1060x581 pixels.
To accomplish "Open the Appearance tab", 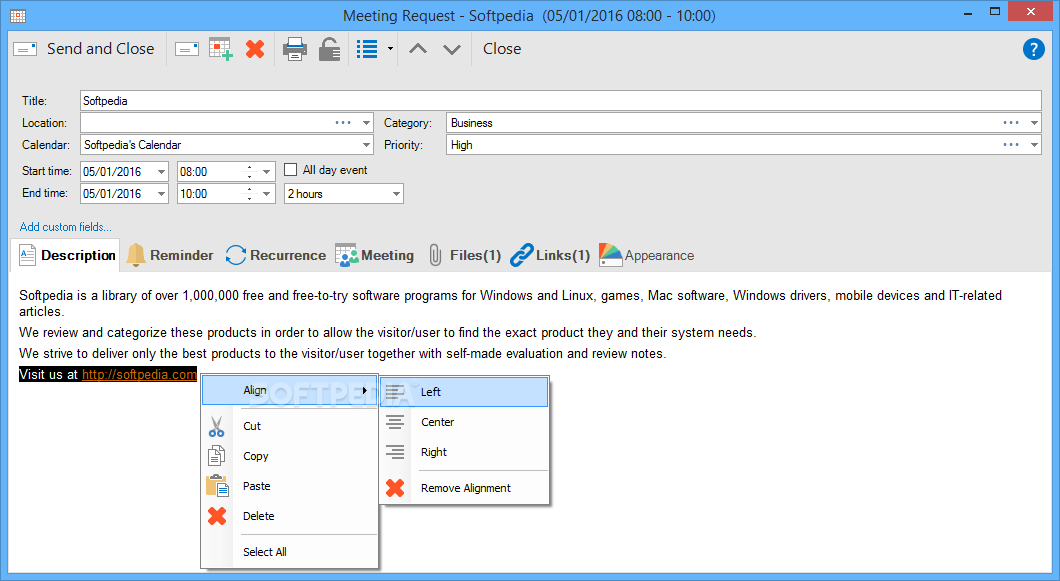I will tap(646, 256).
